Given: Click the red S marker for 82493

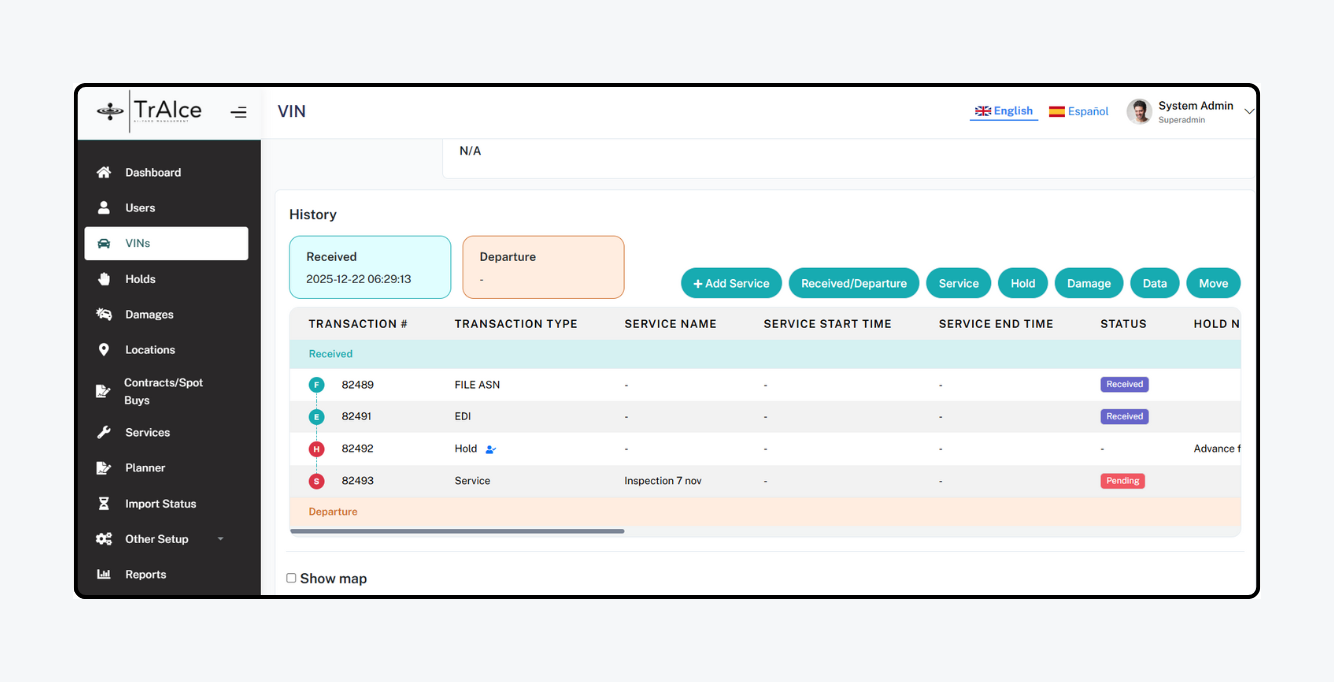Looking at the screenshot, I should [317, 481].
